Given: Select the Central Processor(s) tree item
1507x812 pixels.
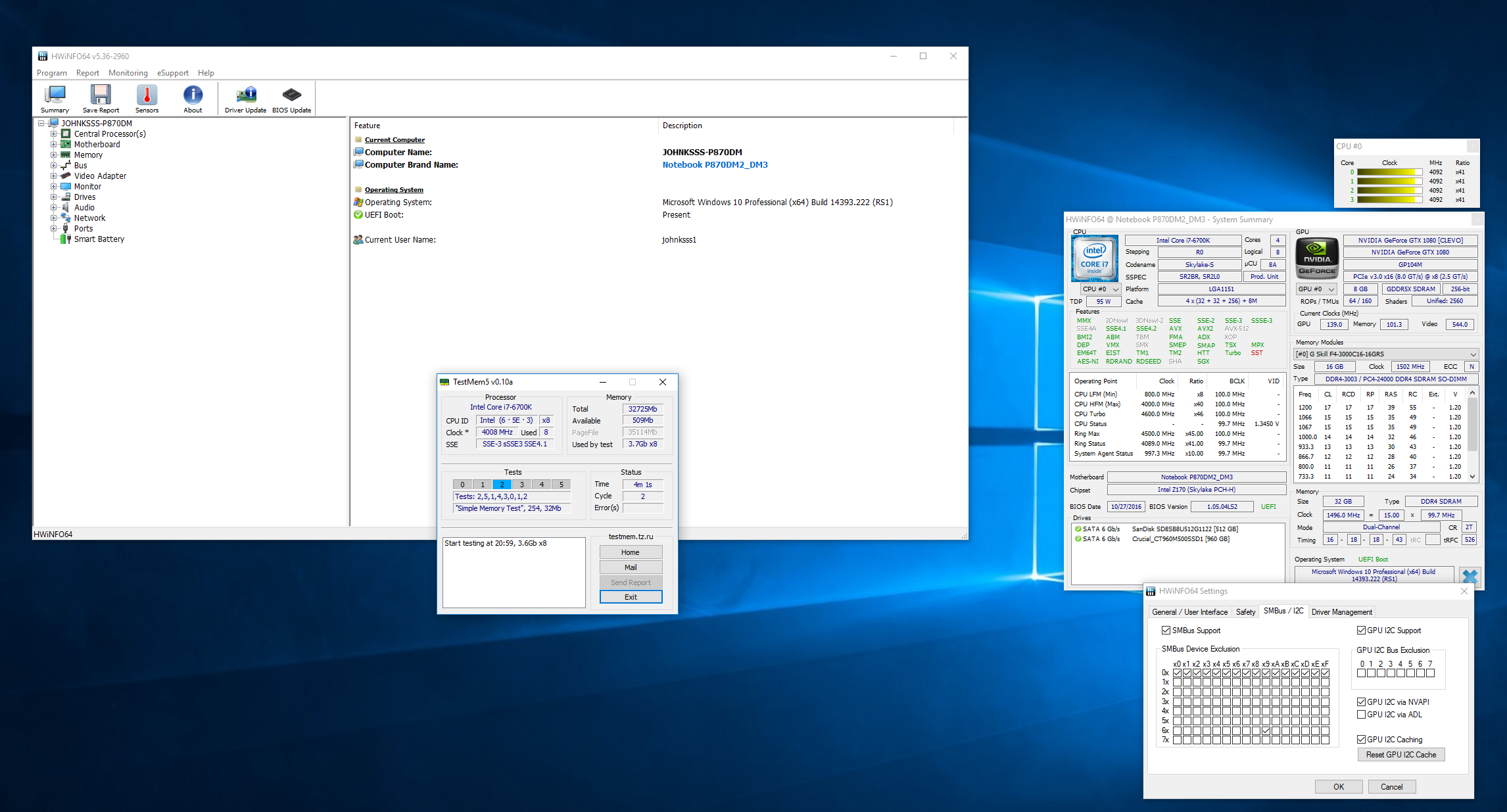Looking at the screenshot, I should tap(110, 134).
